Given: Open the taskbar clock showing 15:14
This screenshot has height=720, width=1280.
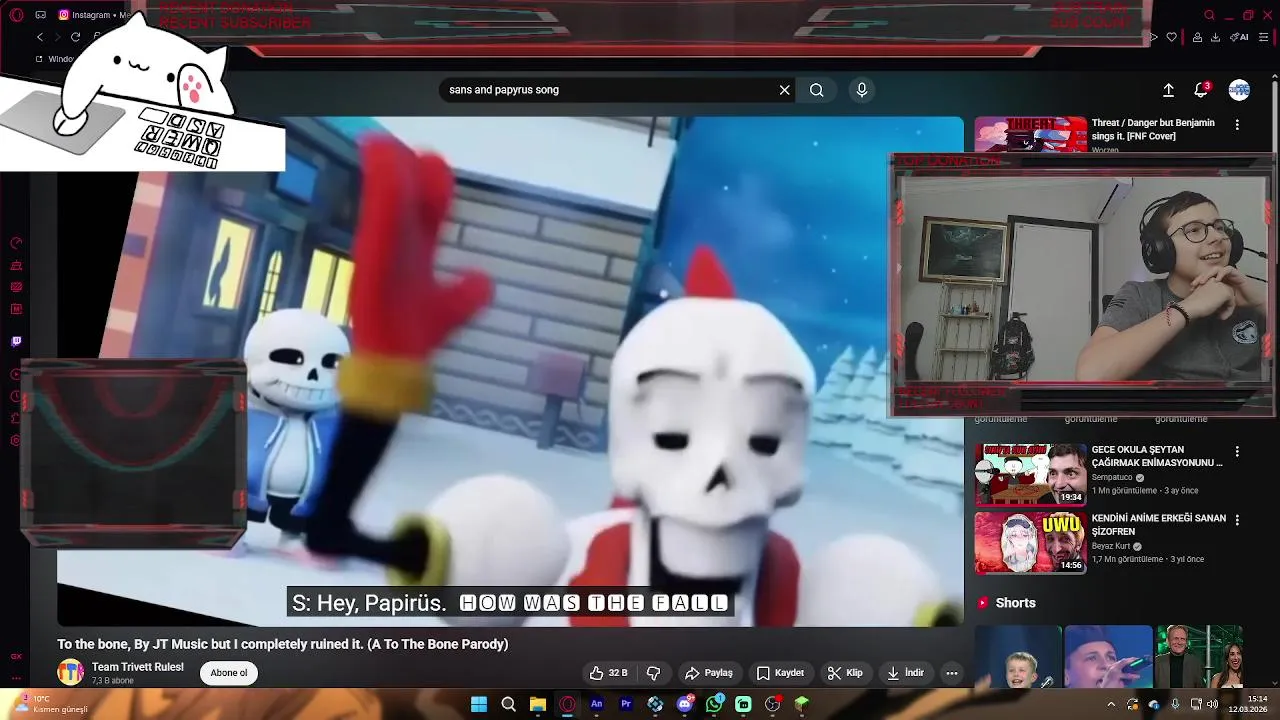Looking at the screenshot, I should tap(1247, 704).
